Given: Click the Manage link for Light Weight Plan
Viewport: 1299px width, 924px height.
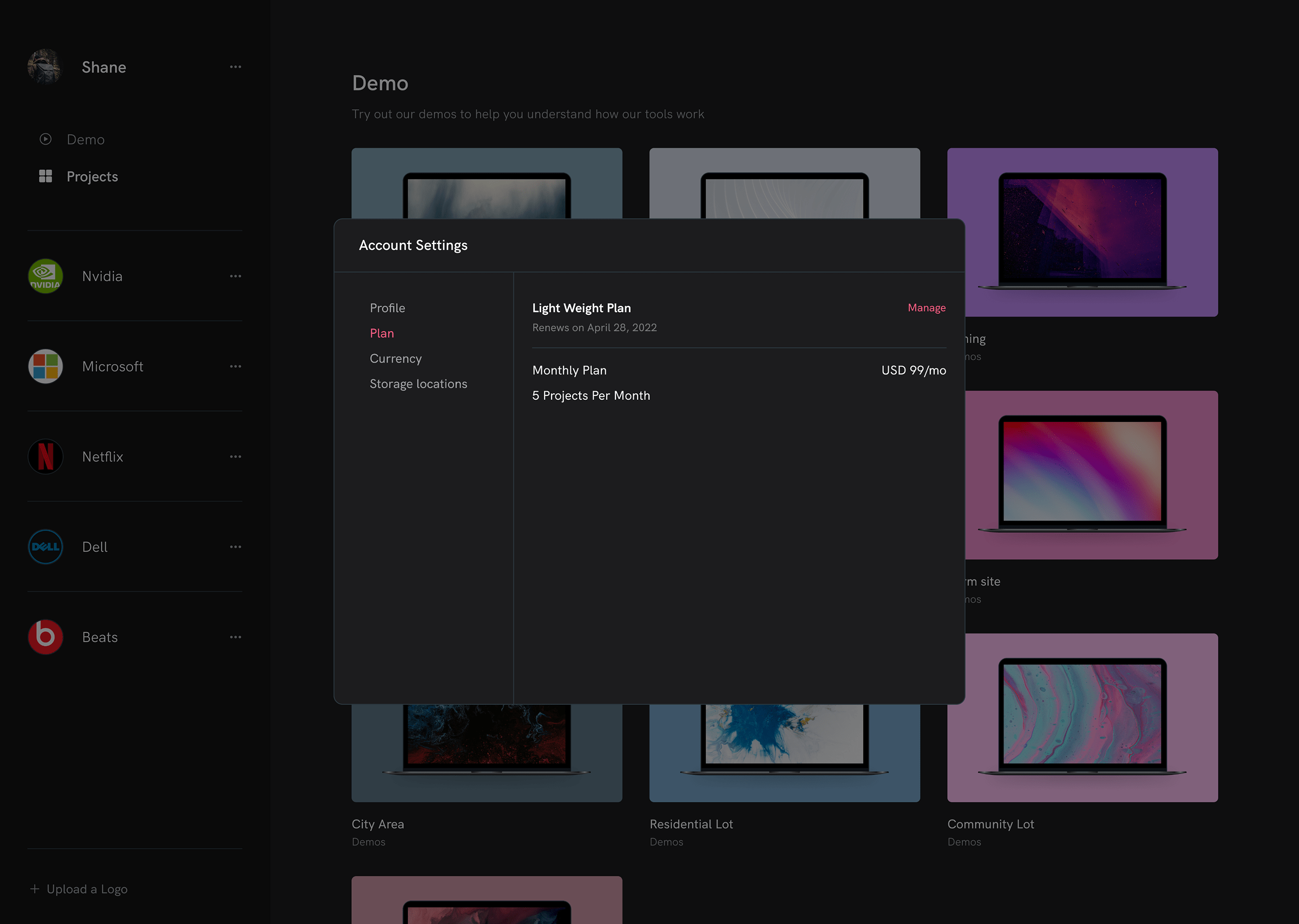Looking at the screenshot, I should pyautogui.click(x=926, y=307).
